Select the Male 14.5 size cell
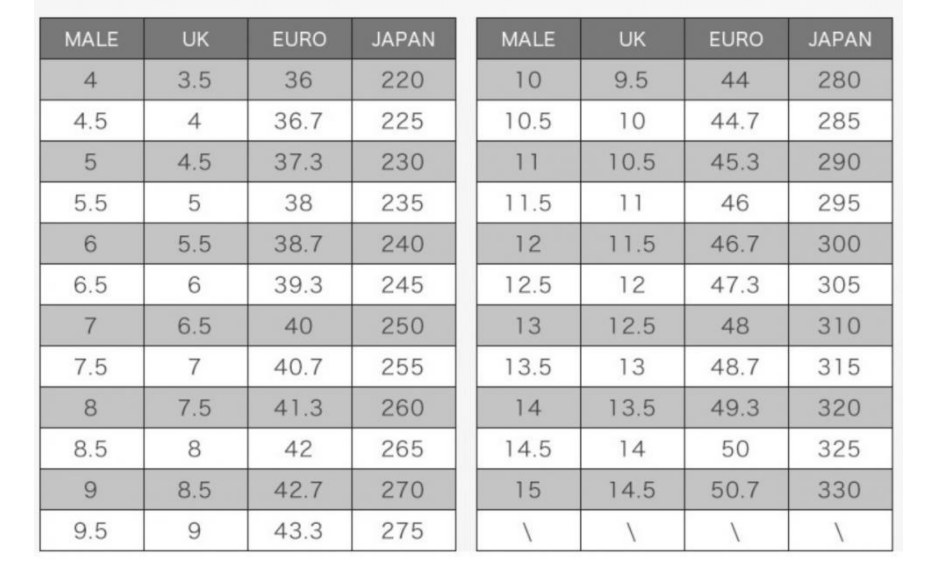The width and height of the screenshot is (926, 572). coord(527,449)
